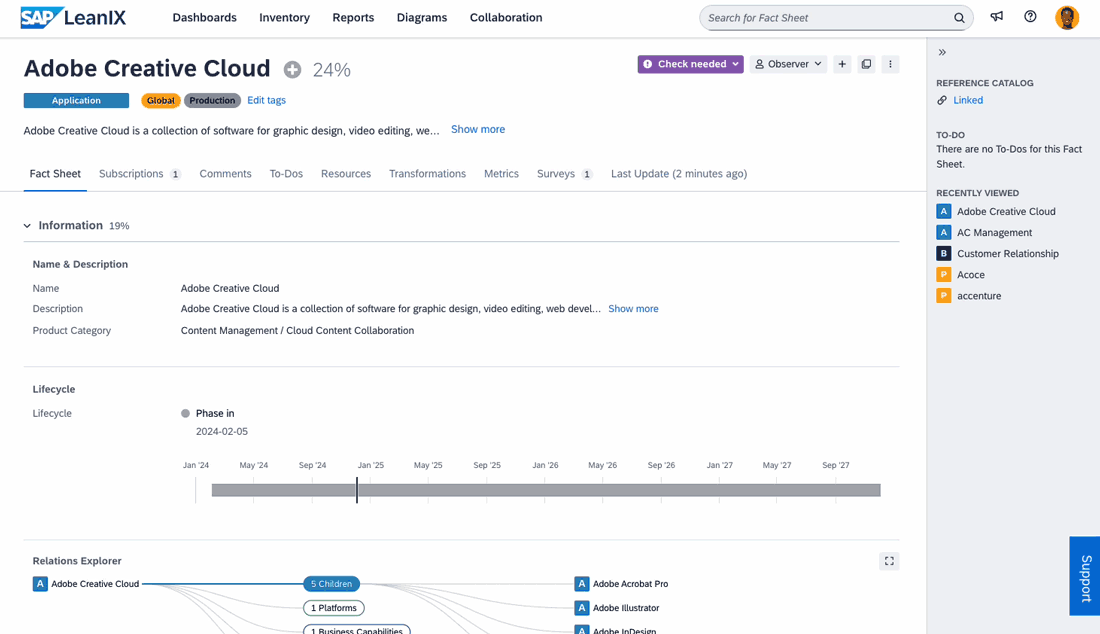Image resolution: width=1100 pixels, height=634 pixels.
Task: Collapse the right sidebar with double chevron
Action: tap(942, 53)
